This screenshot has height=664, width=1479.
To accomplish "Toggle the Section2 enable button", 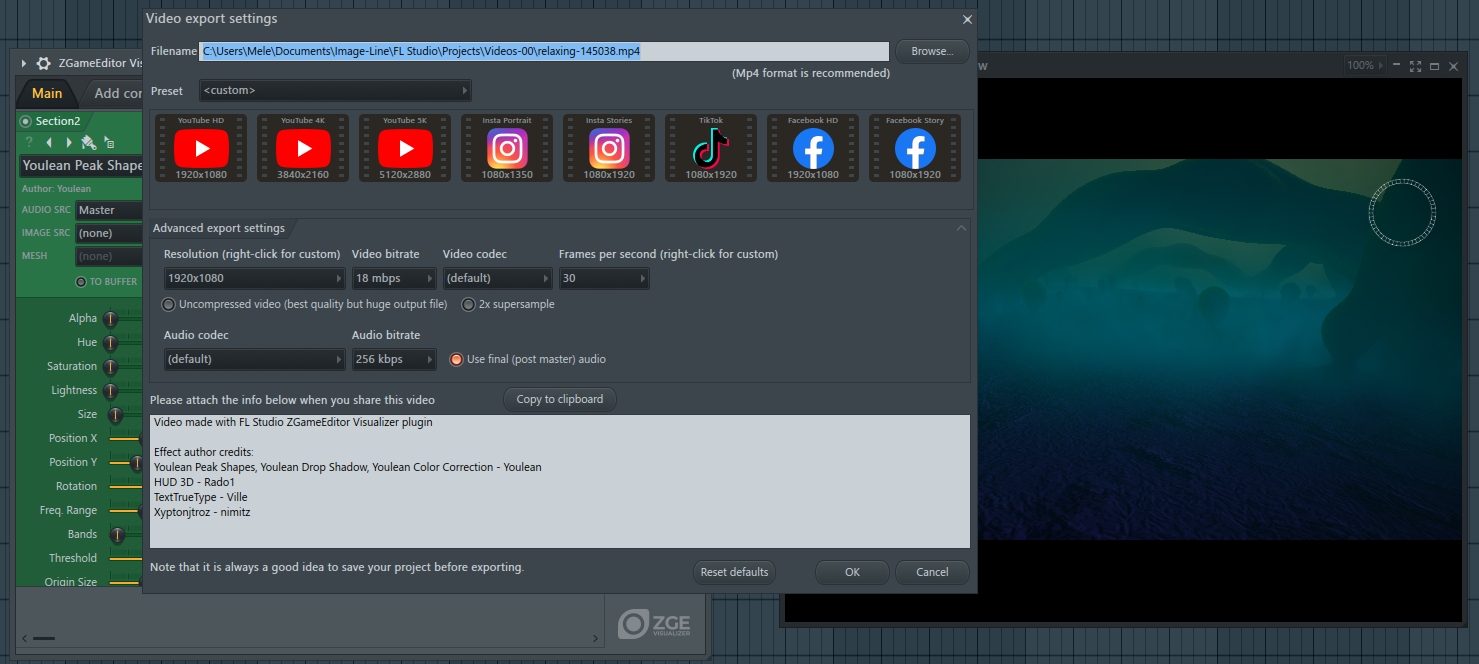I will (26, 121).
